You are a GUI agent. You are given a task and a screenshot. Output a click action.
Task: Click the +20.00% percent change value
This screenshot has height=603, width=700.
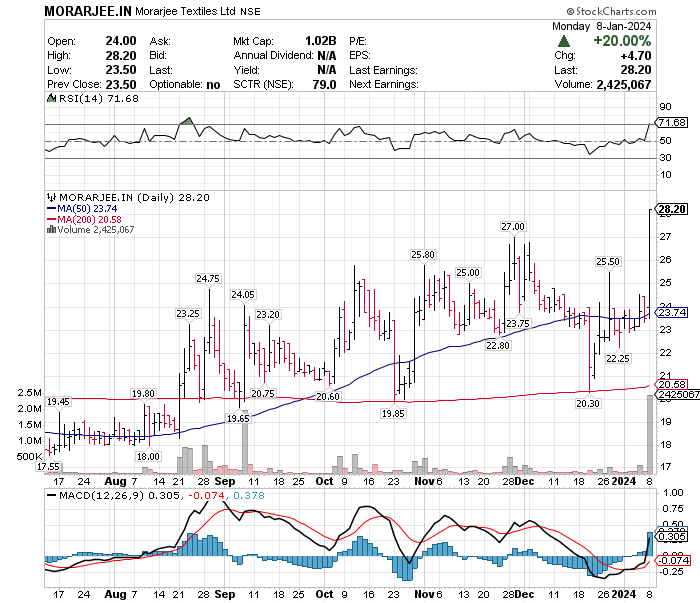[622, 41]
